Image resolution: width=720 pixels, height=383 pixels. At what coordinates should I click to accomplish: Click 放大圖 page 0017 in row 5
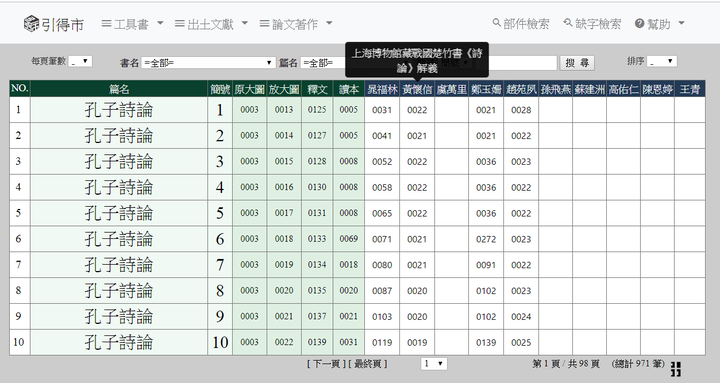tap(284, 213)
